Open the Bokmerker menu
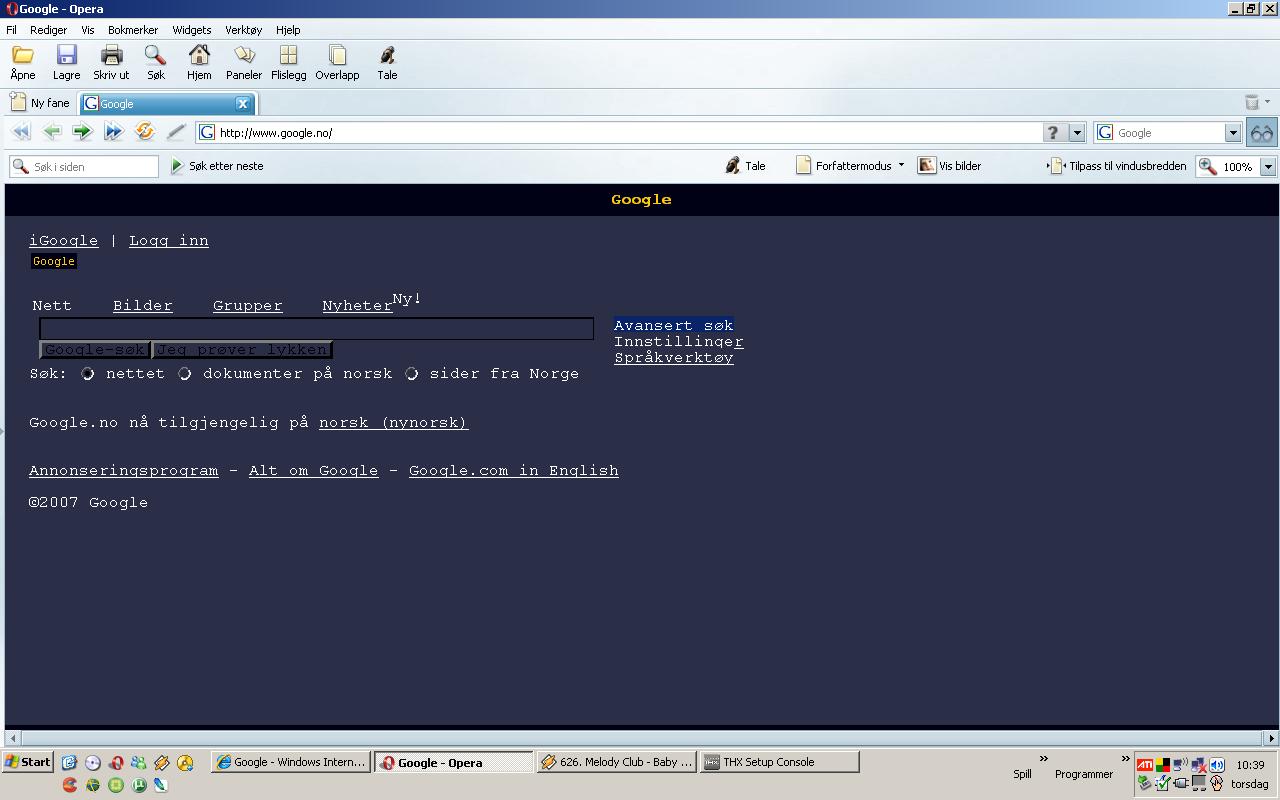The width and height of the screenshot is (1280, 800). [133, 30]
